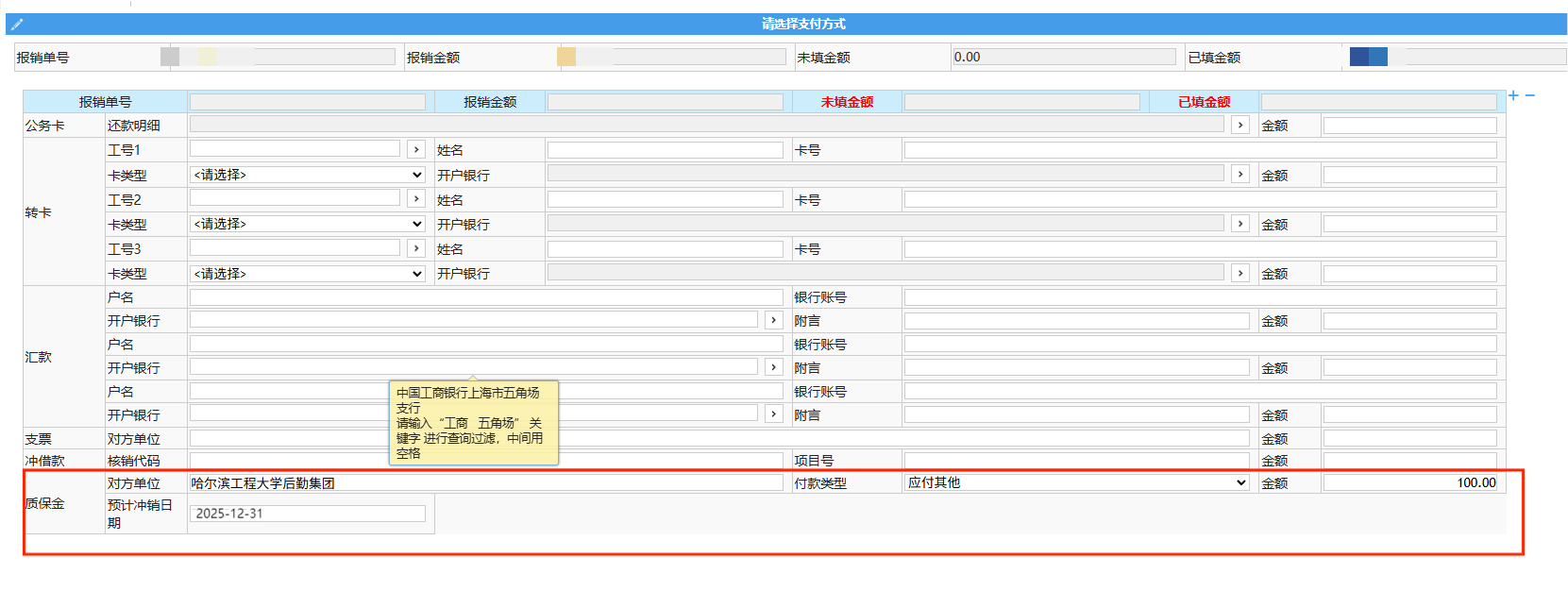This screenshot has width=1568, height=591.
Task: Open the 付款类型 dropdown showing 应付其他
Action: (x=1076, y=482)
